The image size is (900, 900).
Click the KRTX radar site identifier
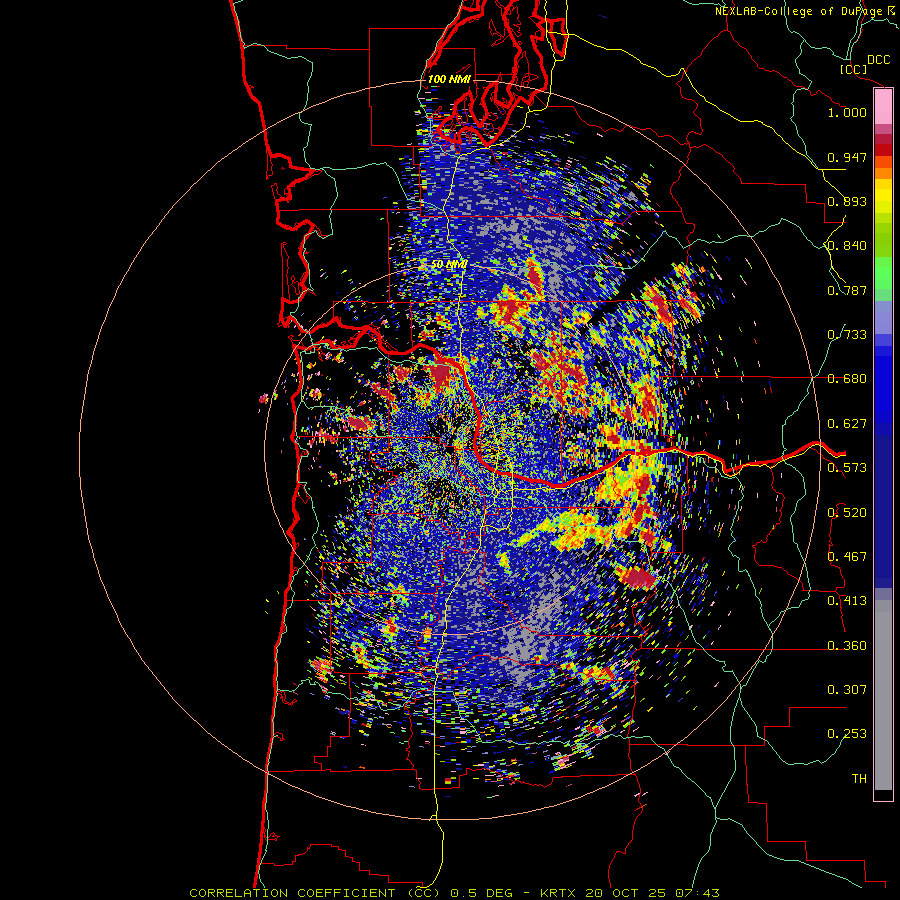[x=557, y=893]
